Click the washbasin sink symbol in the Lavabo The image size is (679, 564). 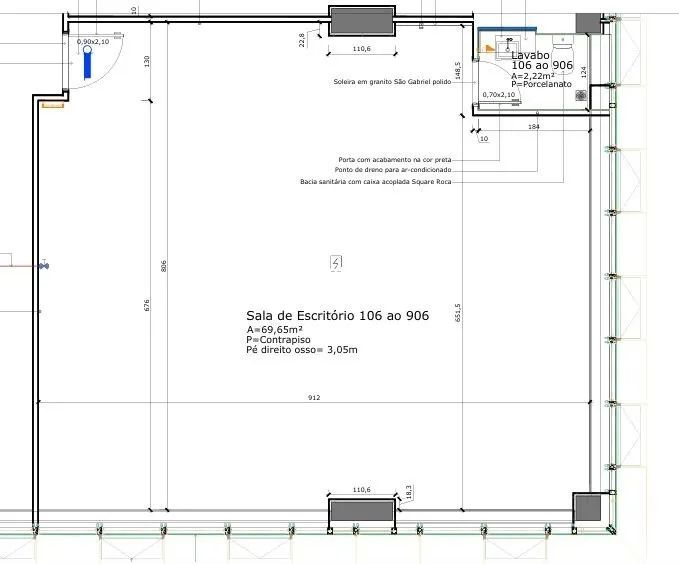click(509, 47)
